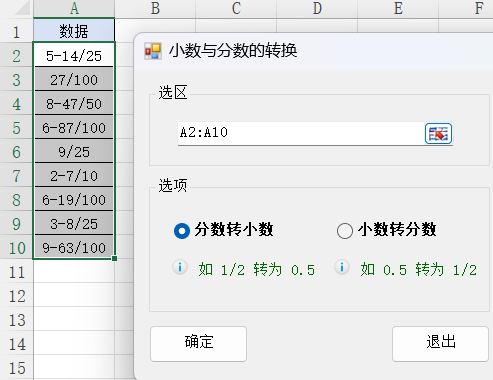Select row 15 header
This screenshot has width=493, height=380.
(16, 367)
